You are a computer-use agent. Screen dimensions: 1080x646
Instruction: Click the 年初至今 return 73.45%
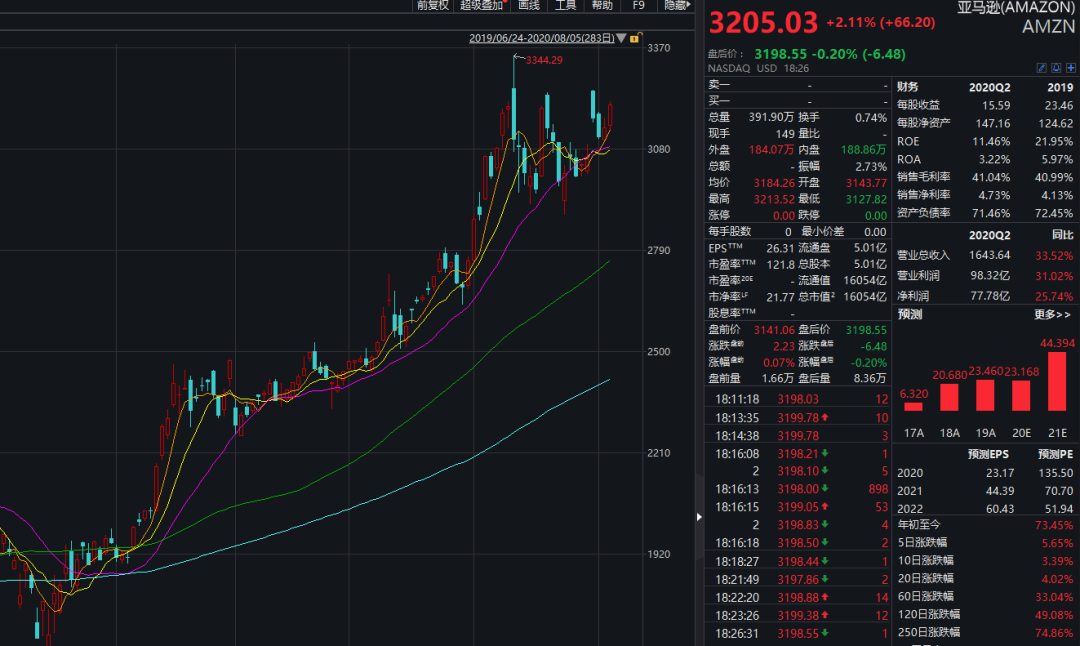1054,525
